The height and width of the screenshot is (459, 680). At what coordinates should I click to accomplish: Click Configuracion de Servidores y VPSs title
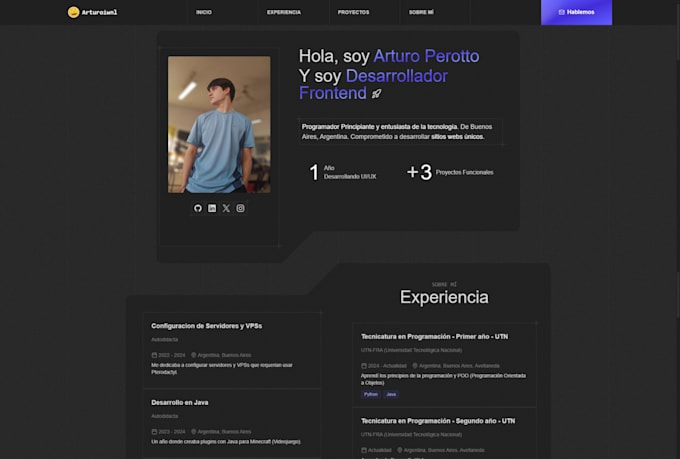point(206,326)
